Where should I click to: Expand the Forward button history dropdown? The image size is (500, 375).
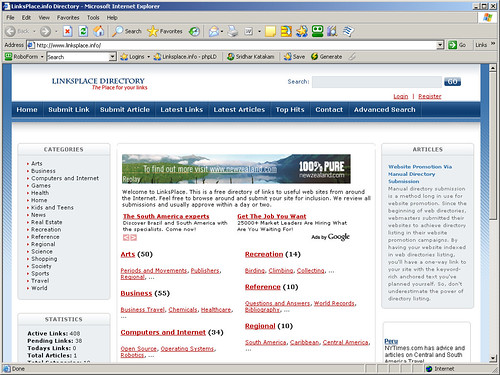(56, 32)
